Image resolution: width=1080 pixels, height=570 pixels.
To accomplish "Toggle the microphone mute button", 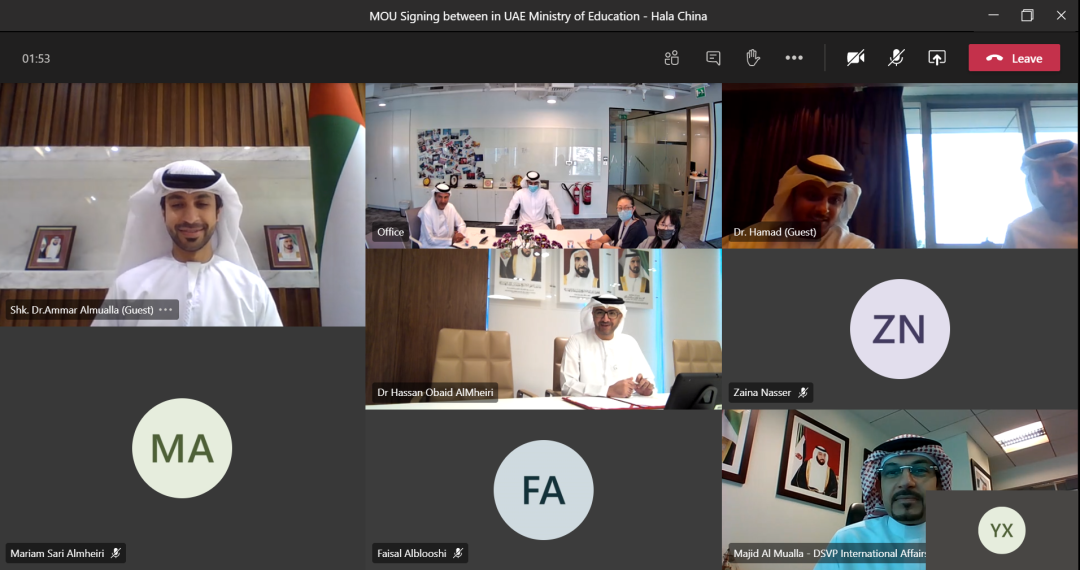I will [x=895, y=59].
